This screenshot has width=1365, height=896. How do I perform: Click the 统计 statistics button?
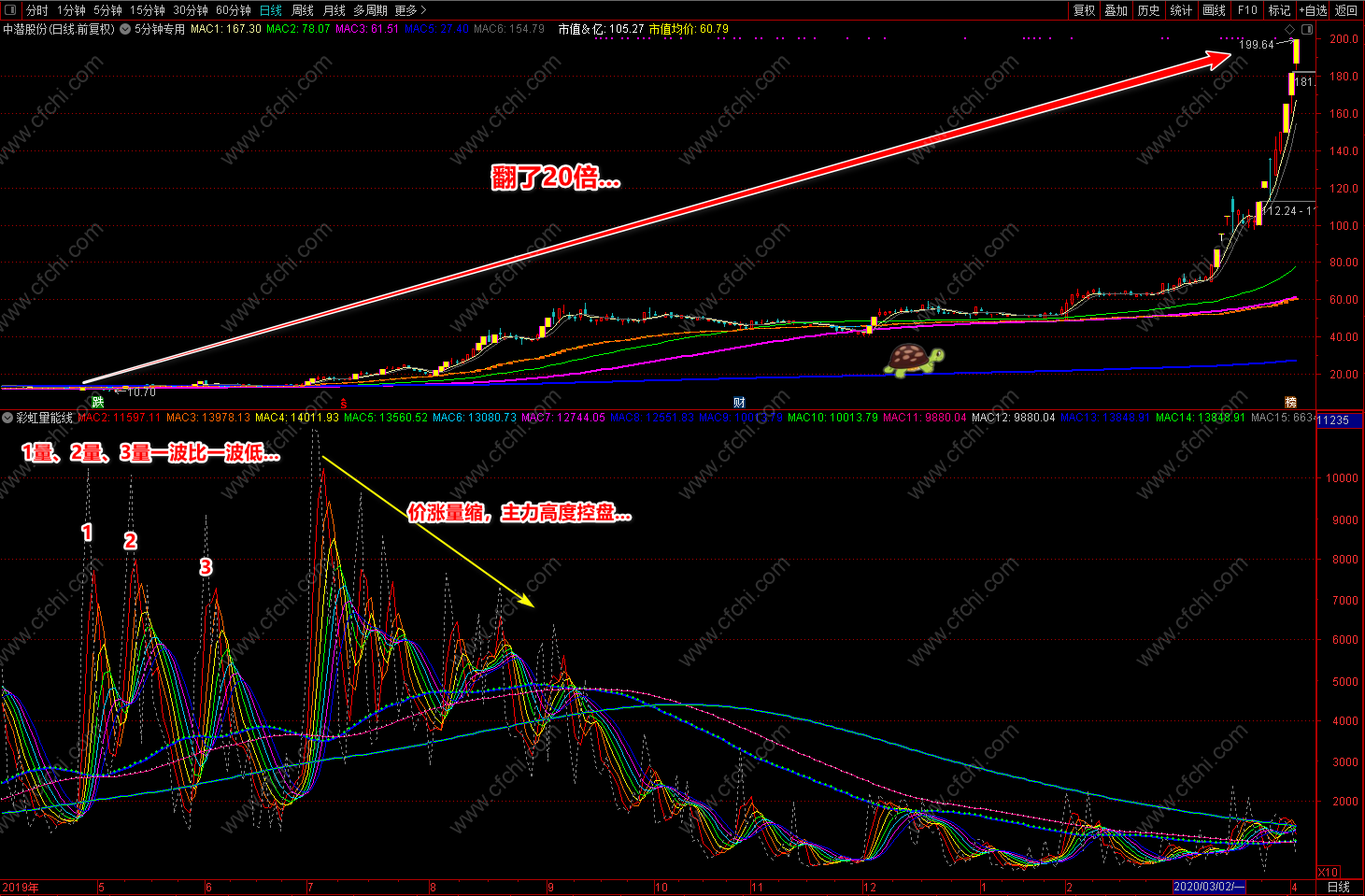[1181, 10]
